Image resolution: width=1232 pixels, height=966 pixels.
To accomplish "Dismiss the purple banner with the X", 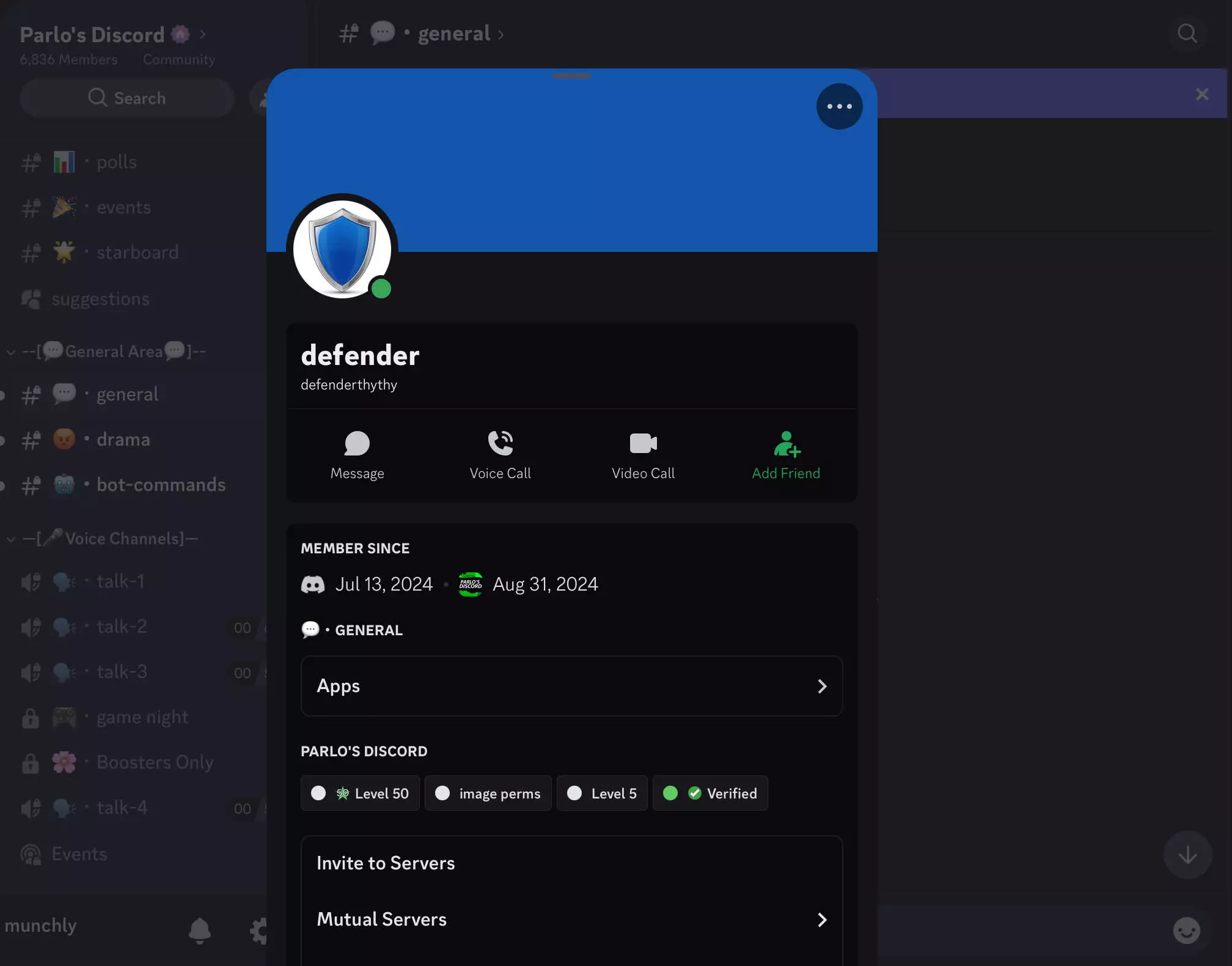I will (1201, 94).
